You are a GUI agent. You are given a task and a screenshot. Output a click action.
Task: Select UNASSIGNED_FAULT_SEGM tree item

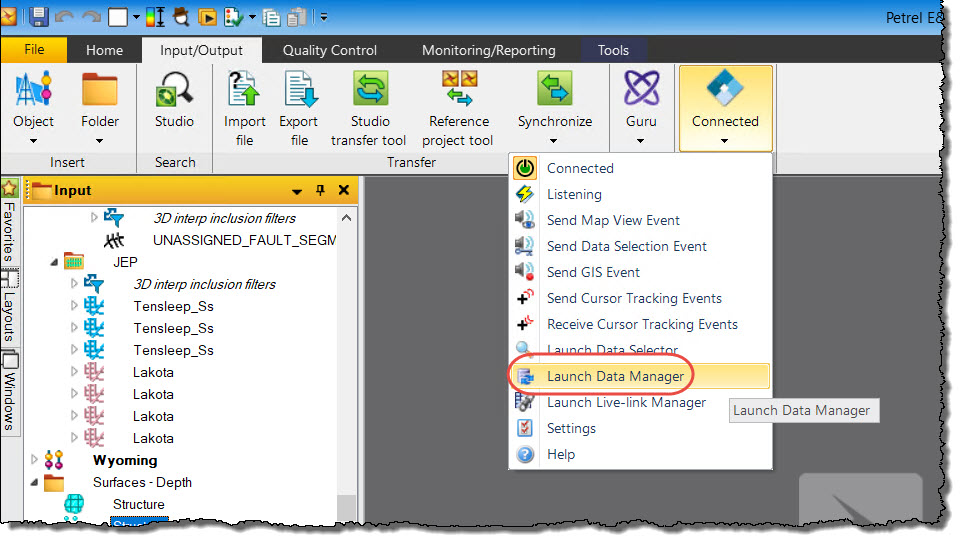pos(245,240)
